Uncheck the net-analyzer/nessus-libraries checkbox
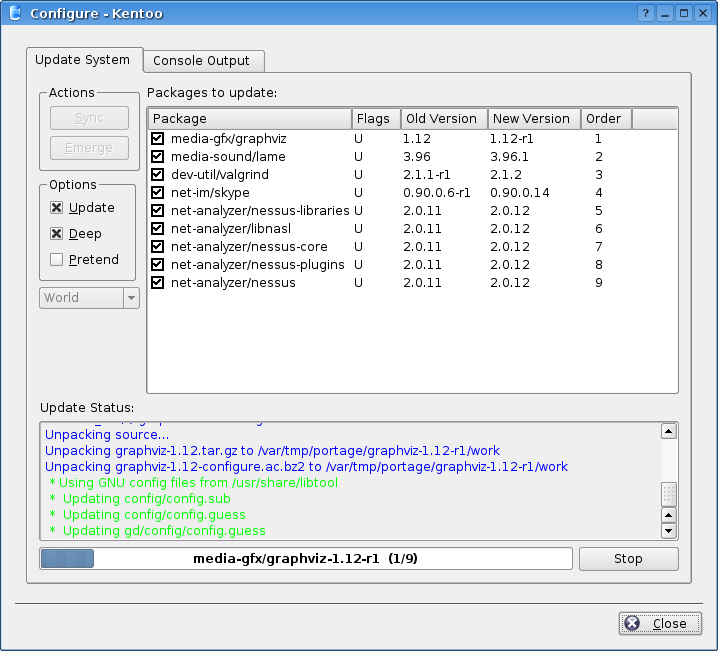The height and width of the screenshot is (651, 718). tap(158, 211)
